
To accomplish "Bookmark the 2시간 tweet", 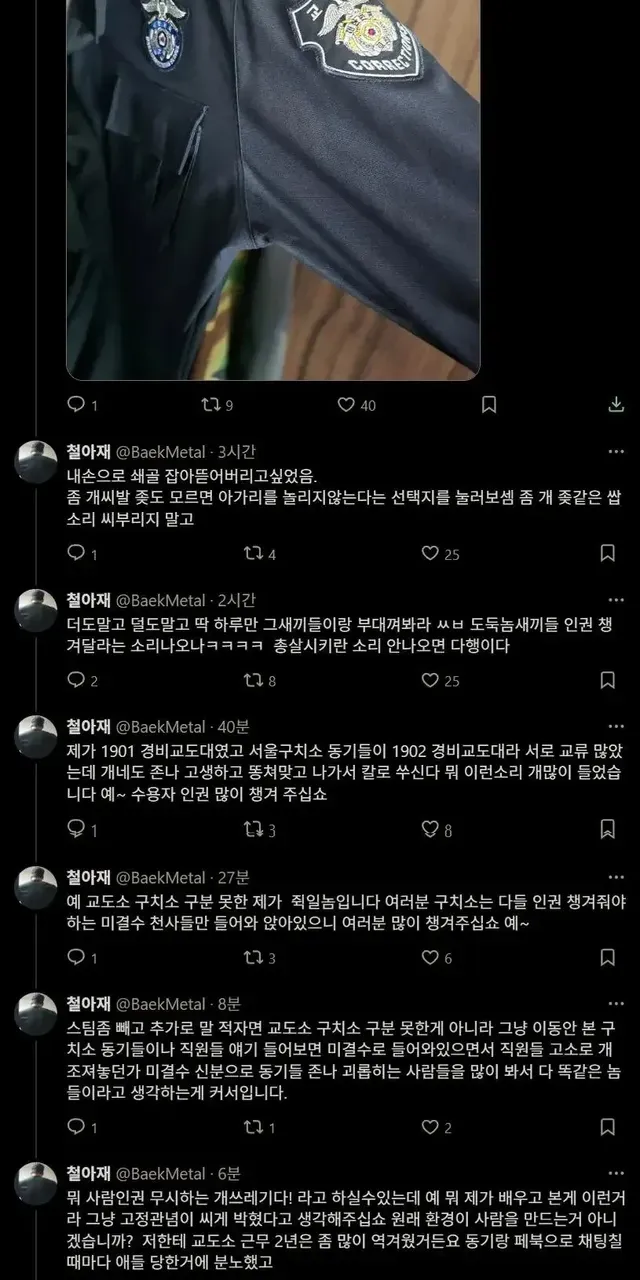I will point(607,680).
